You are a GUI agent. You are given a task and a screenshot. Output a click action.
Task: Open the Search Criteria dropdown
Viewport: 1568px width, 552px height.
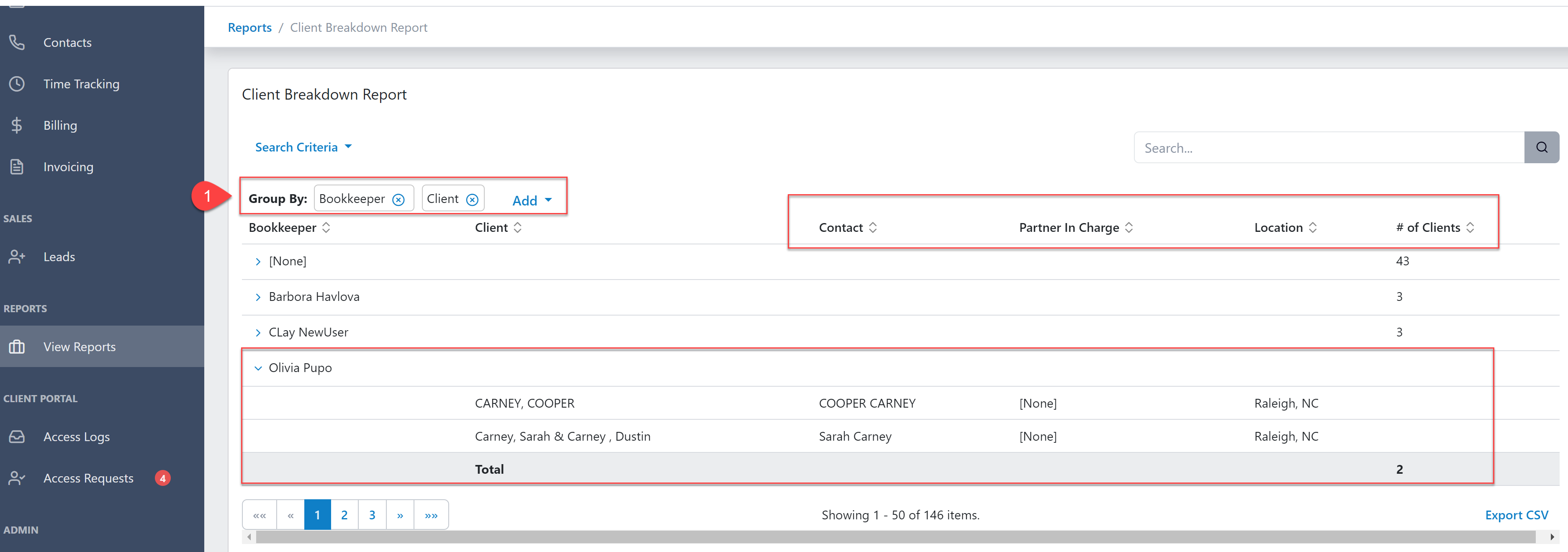303,146
